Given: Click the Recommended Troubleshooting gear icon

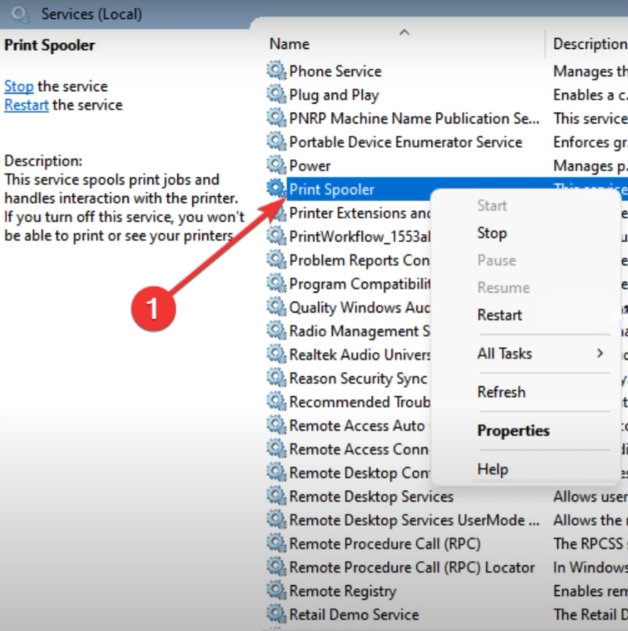Looking at the screenshot, I should 276,402.
